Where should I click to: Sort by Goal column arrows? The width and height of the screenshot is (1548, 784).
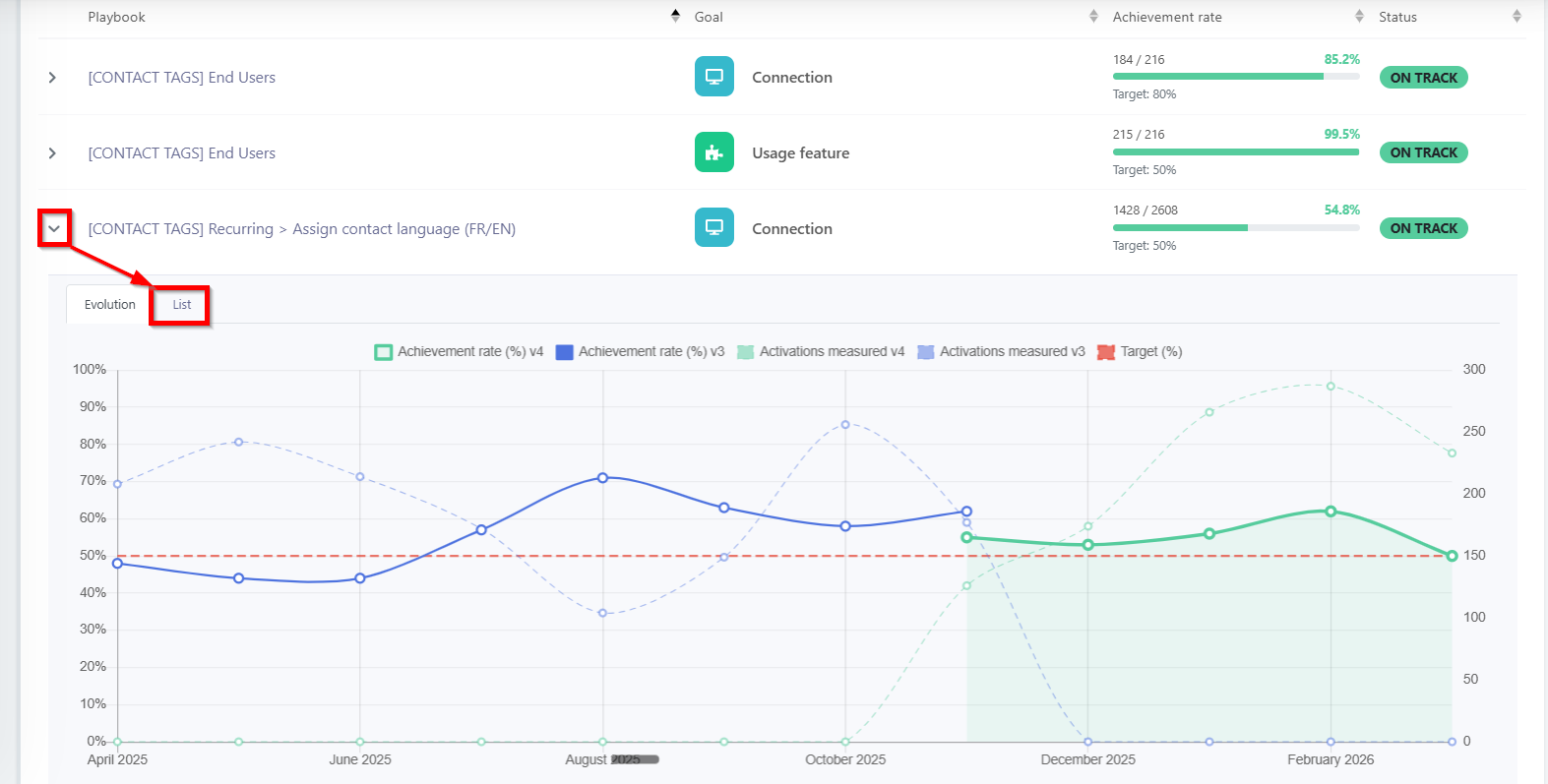[1093, 16]
